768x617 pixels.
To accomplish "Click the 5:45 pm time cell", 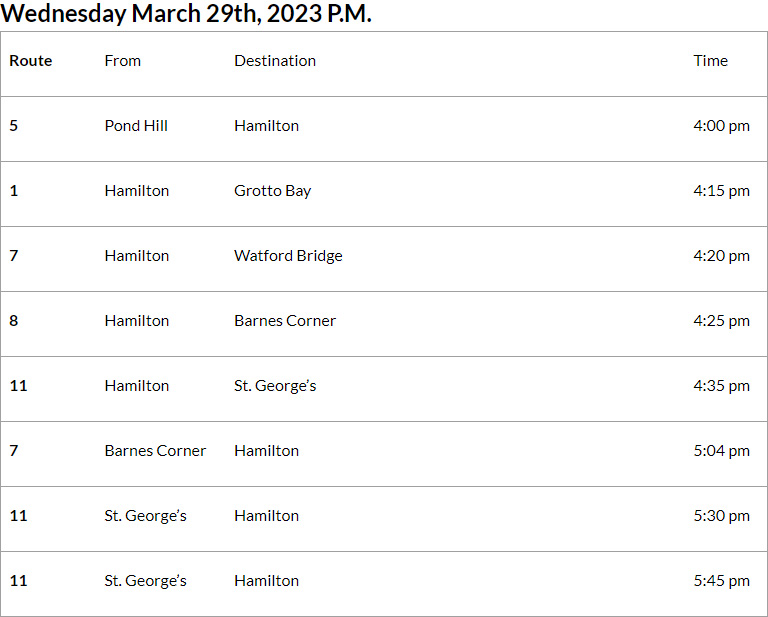I will [x=721, y=581].
